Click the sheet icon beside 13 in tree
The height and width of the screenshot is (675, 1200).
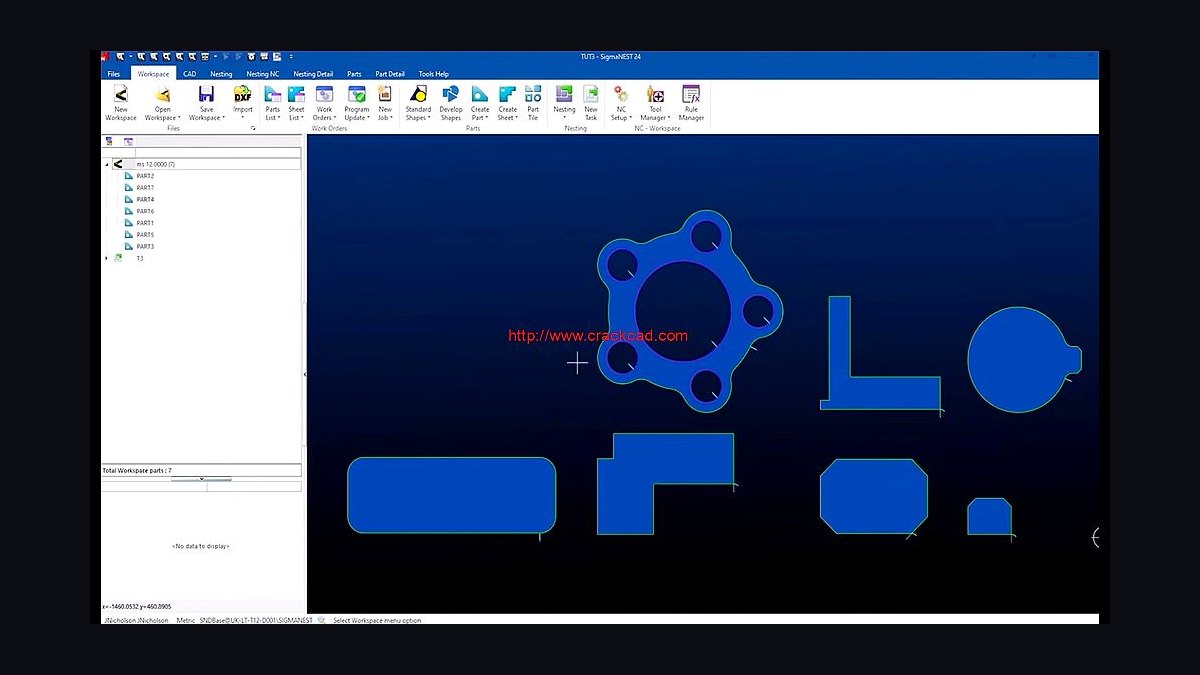[118, 258]
